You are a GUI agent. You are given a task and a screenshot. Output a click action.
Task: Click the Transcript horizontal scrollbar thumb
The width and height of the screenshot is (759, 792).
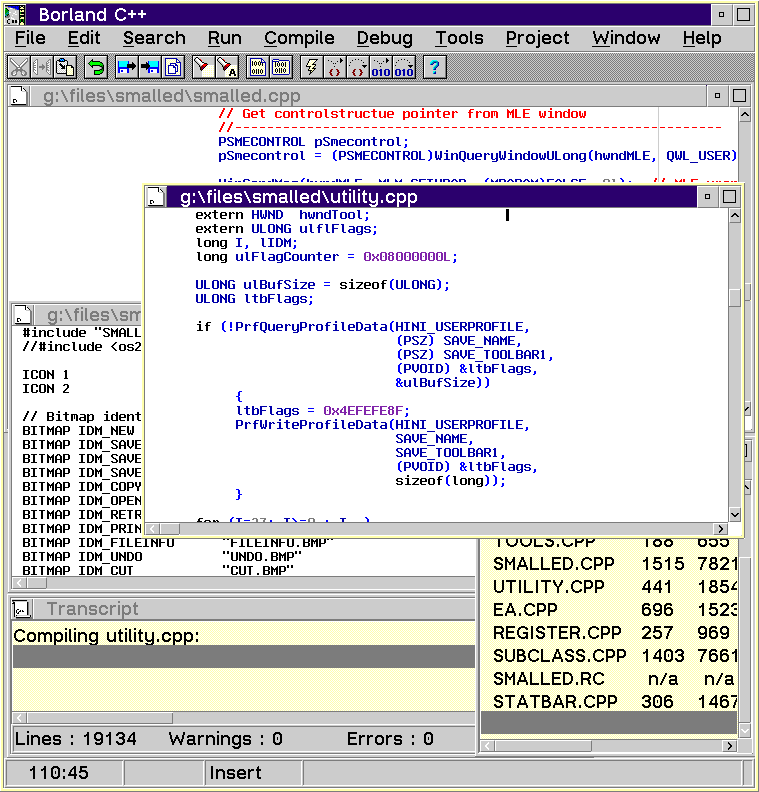100,718
